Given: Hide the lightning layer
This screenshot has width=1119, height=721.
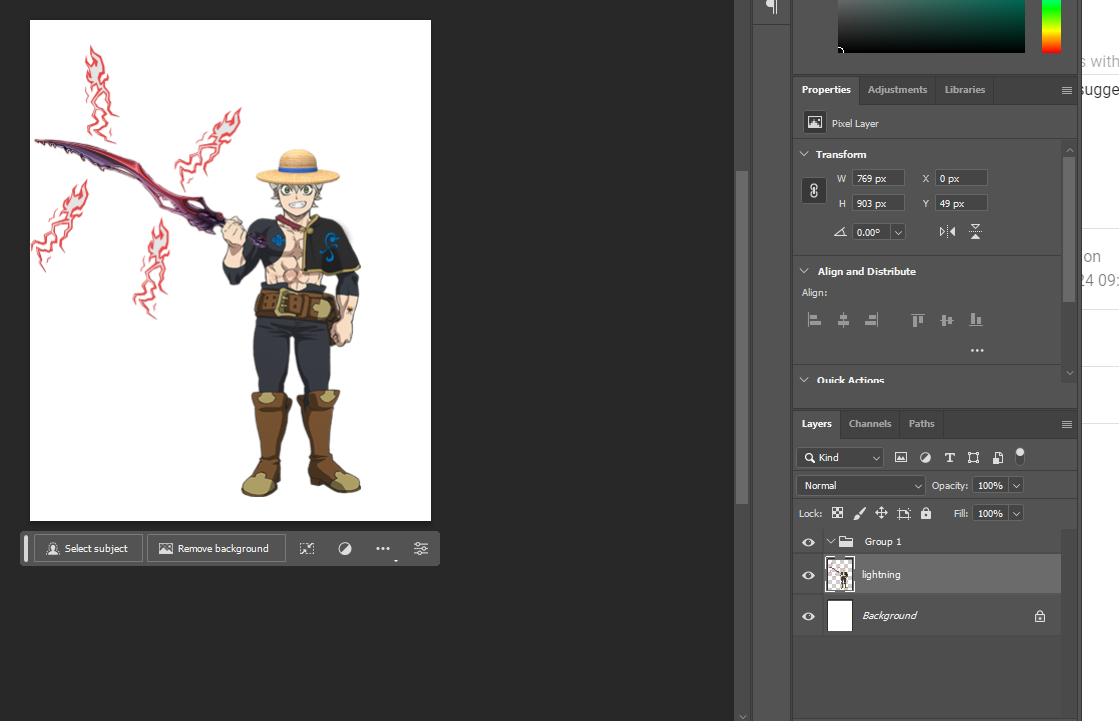Looking at the screenshot, I should point(809,575).
